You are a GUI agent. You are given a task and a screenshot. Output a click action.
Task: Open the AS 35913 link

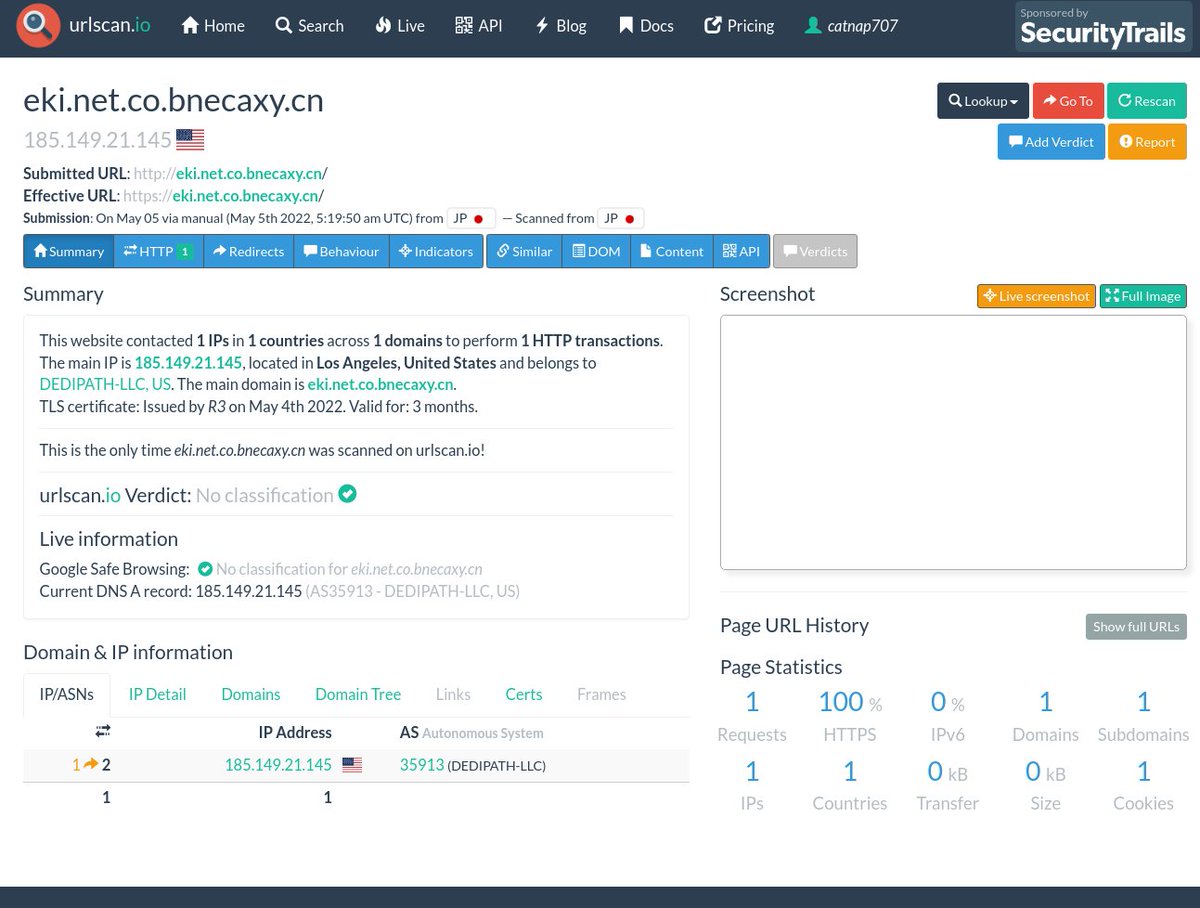coord(422,765)
